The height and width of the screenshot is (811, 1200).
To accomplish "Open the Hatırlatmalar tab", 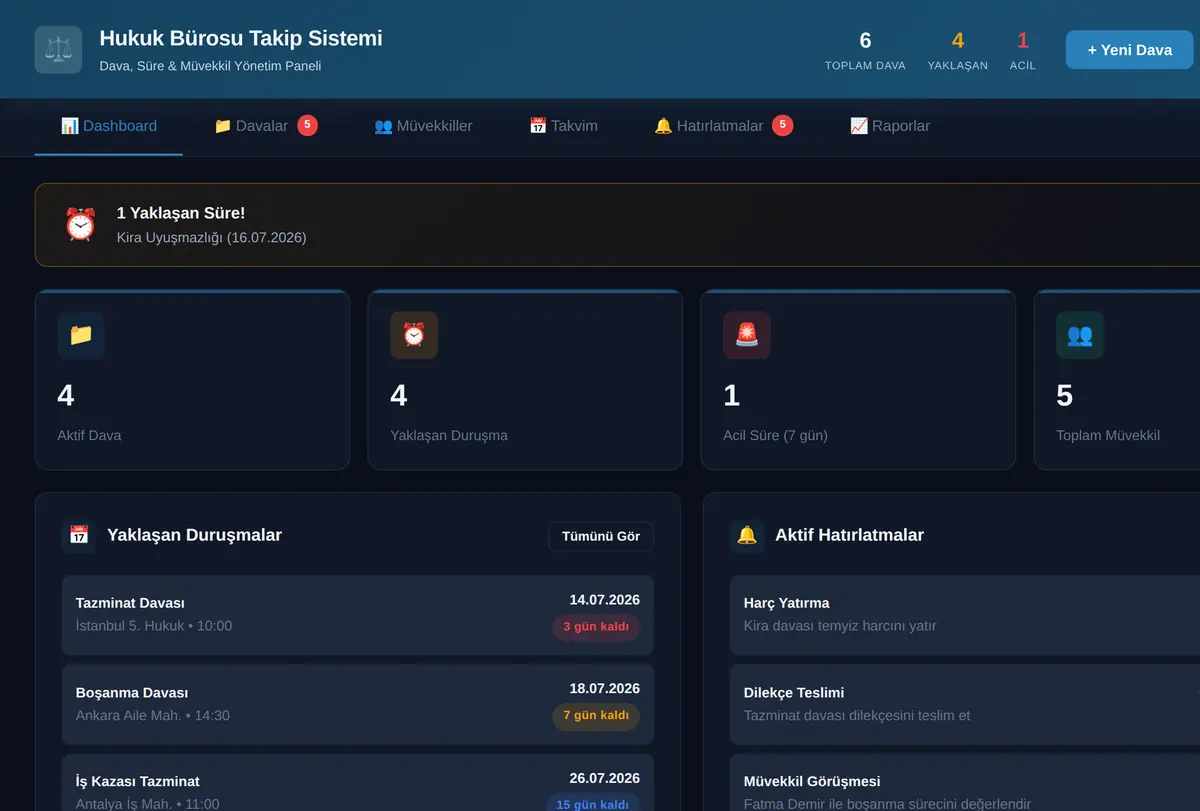I will [x=723, y=126].
